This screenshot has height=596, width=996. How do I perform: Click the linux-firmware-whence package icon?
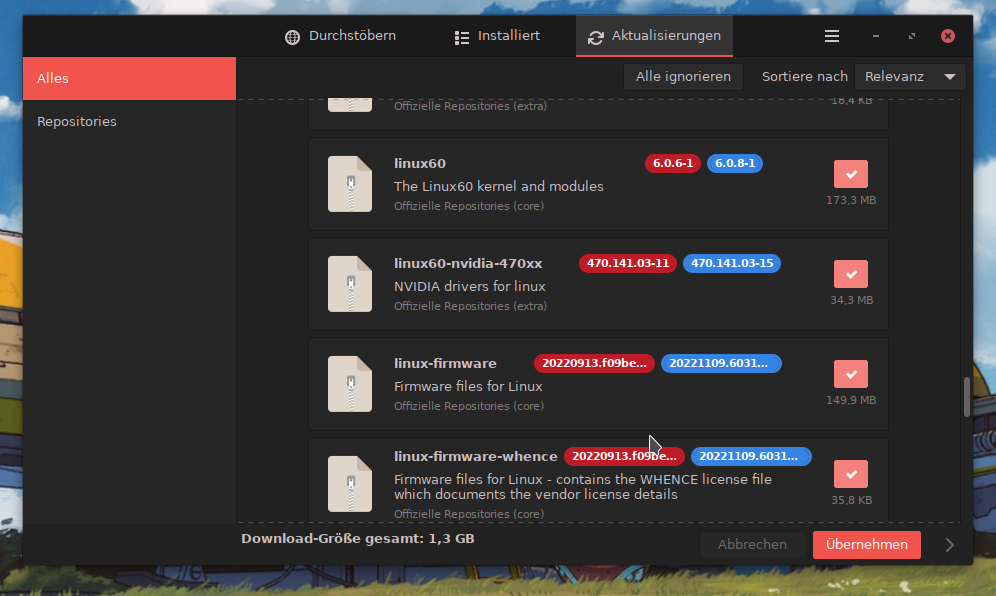(349, 484)
